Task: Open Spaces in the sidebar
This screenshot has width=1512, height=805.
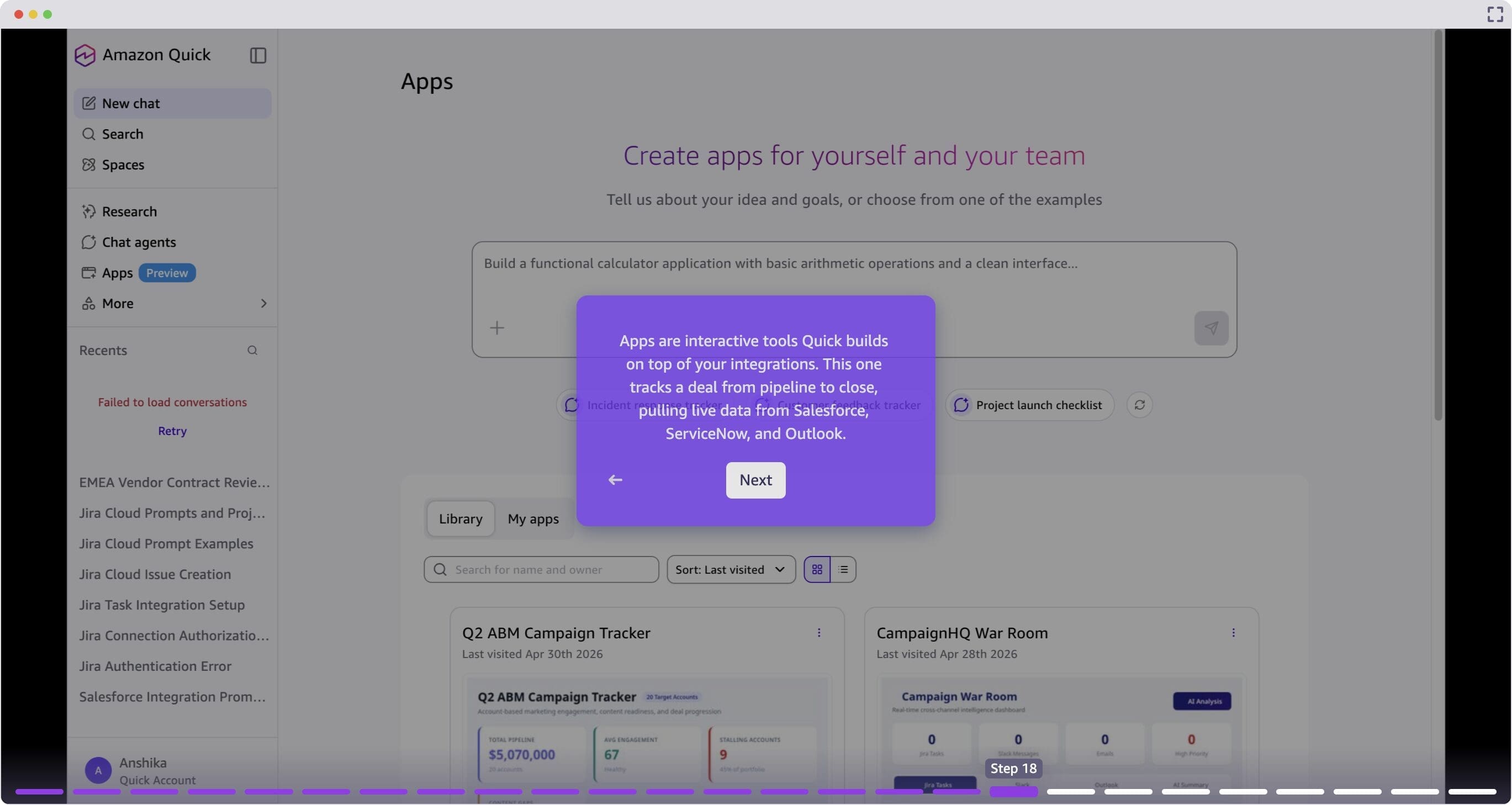Action: pyautogui.click(x=172, y=165)
